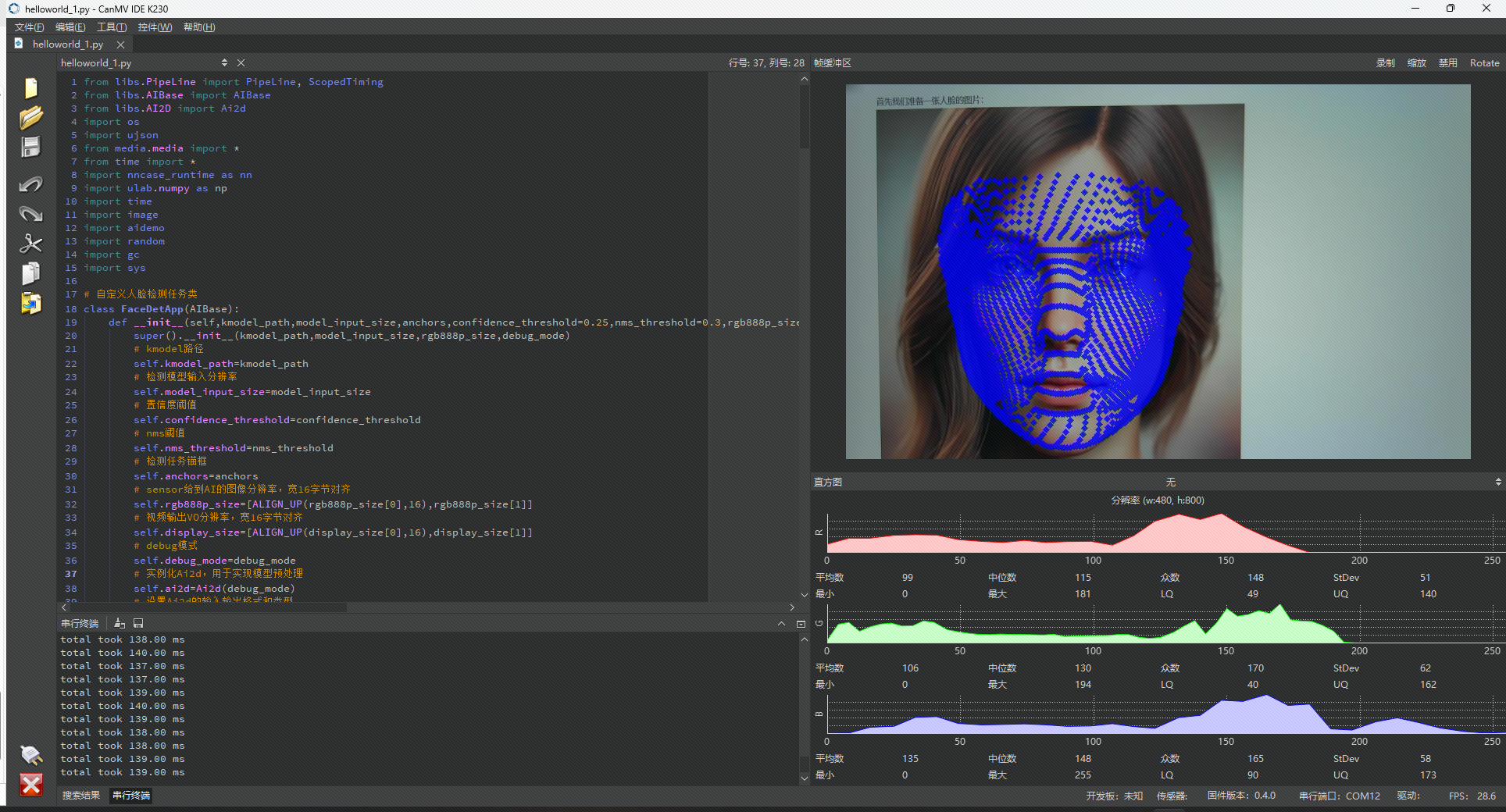Collapse the serial terminal with up caret
1506x812 pixels.
pos(781,623)
